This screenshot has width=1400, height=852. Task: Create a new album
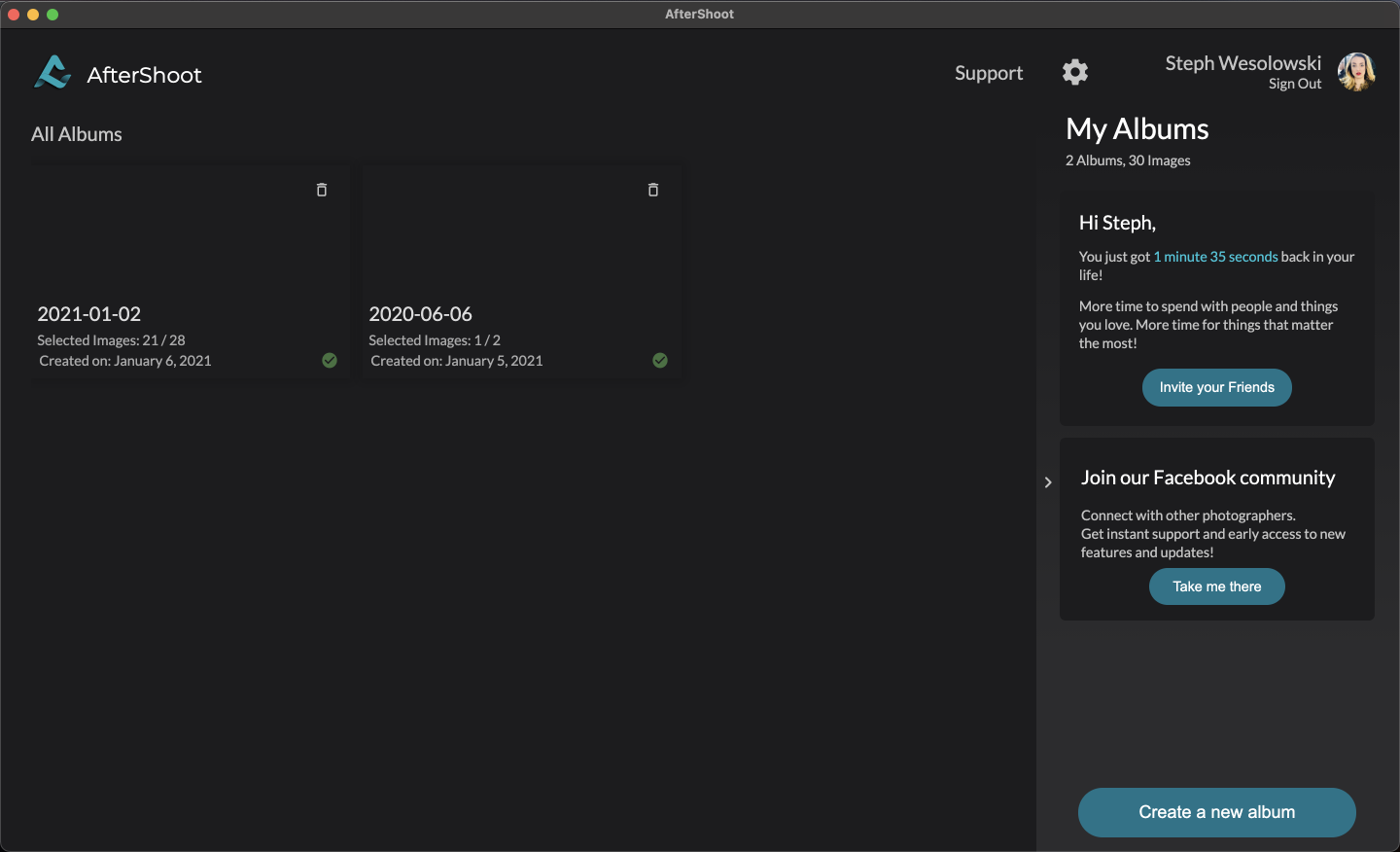pos(1217,812)
